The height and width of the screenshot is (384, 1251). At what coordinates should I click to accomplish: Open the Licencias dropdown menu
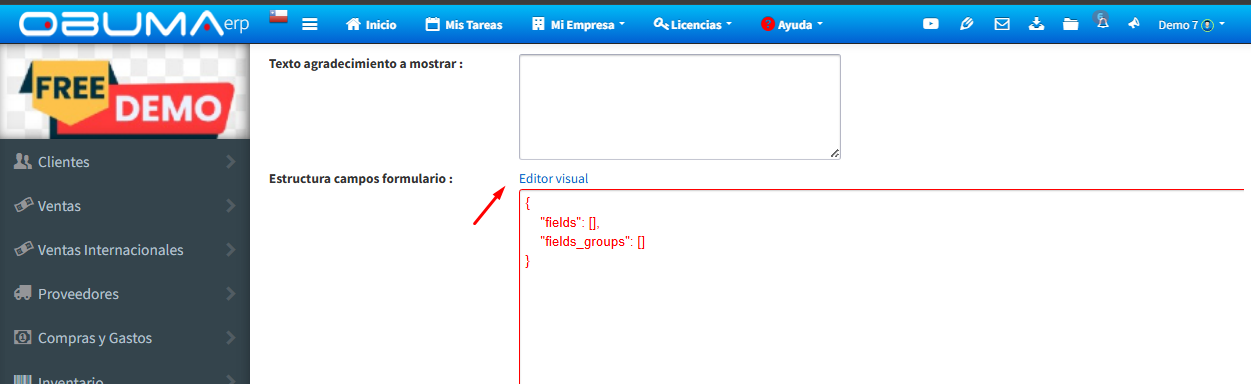[x=692, y=25]
